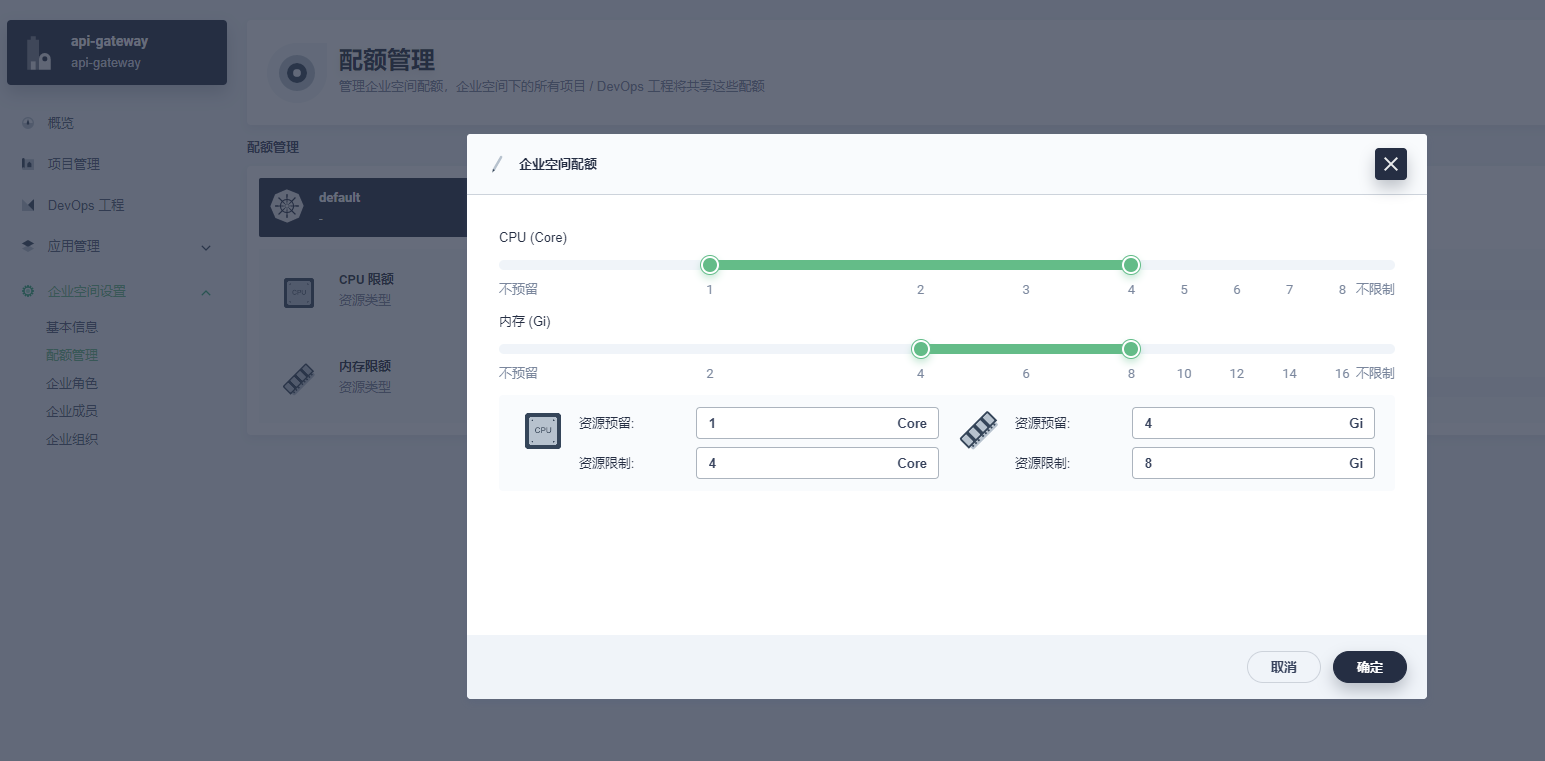Image resolution: width=1545 pixels, height=761 pixels.
Task: Click the DevOps 工程 sidebar icon
Action: (28, 205)
